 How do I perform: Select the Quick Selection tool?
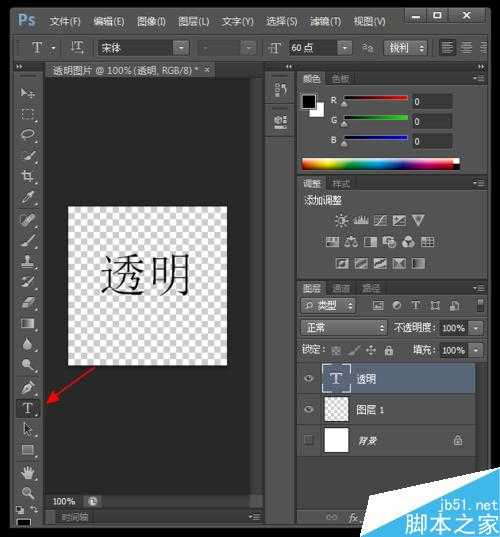click(x=27, y=156)
